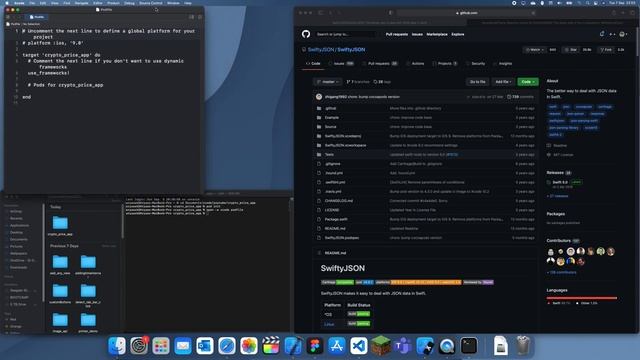Click the red Languages bar

click(582, 298)
